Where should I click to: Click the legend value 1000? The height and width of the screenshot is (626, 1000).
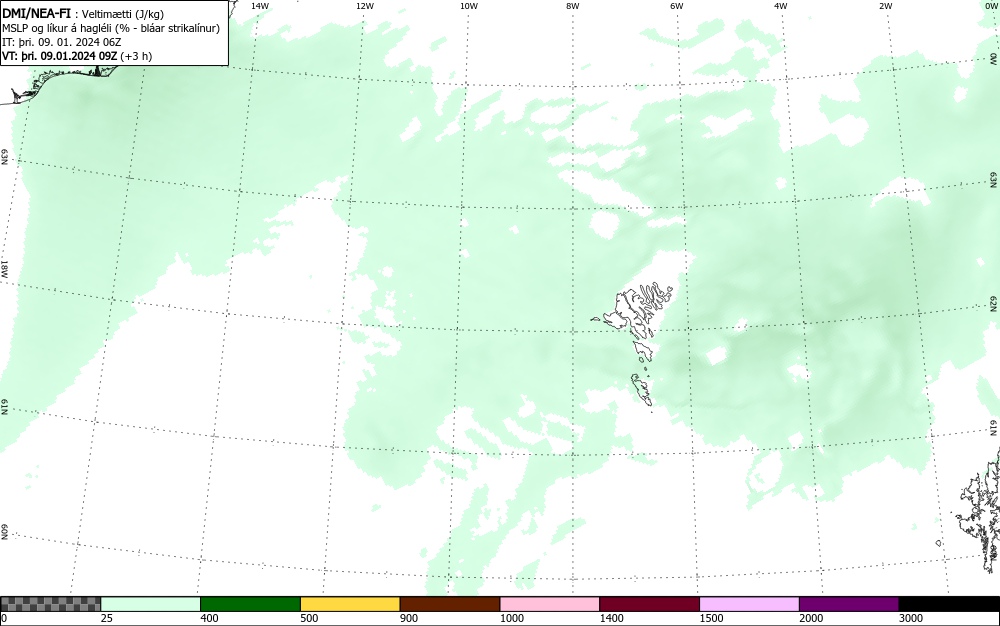click(x=511, y=618)
